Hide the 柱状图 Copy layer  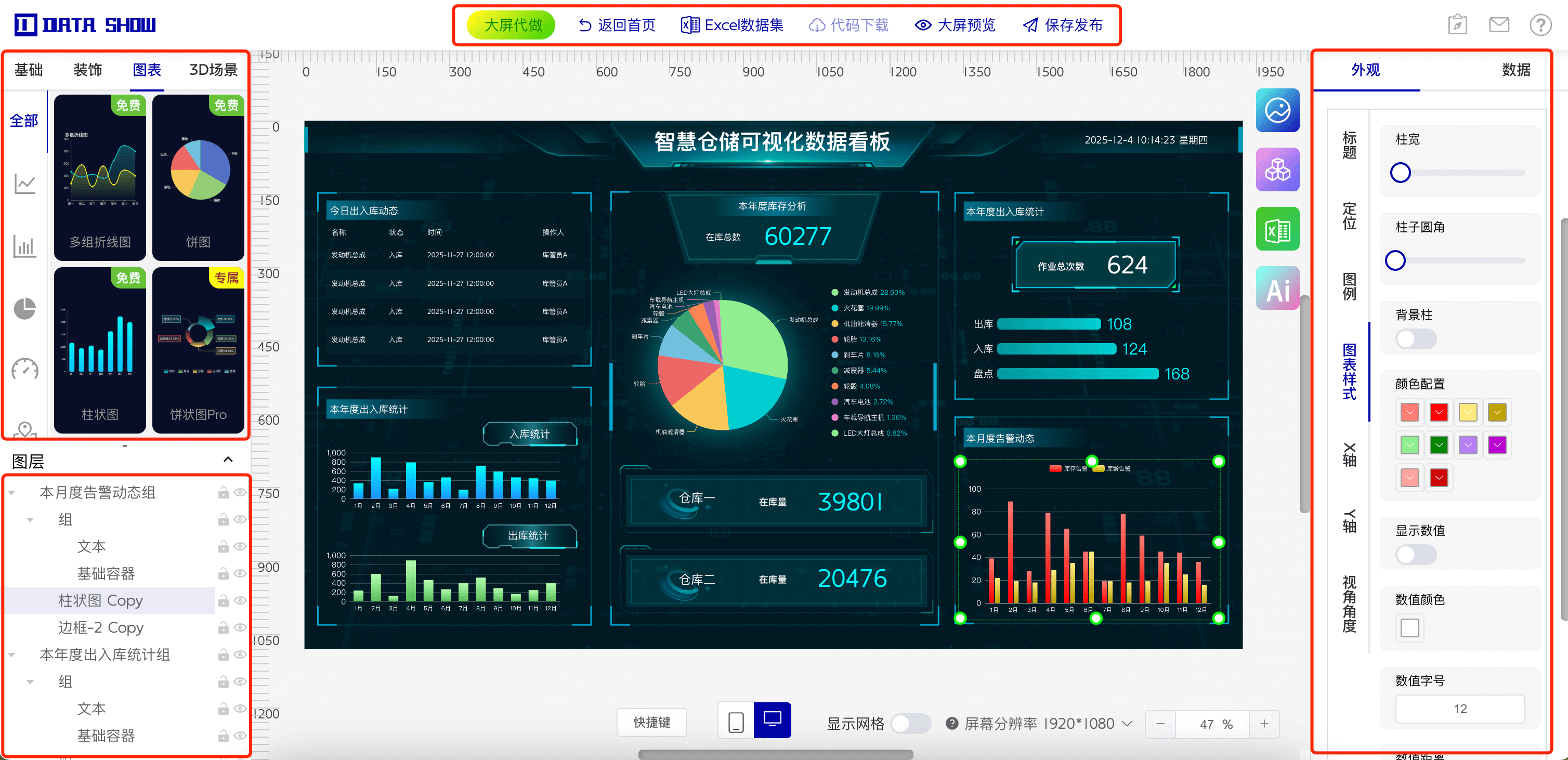coord(240,600)
